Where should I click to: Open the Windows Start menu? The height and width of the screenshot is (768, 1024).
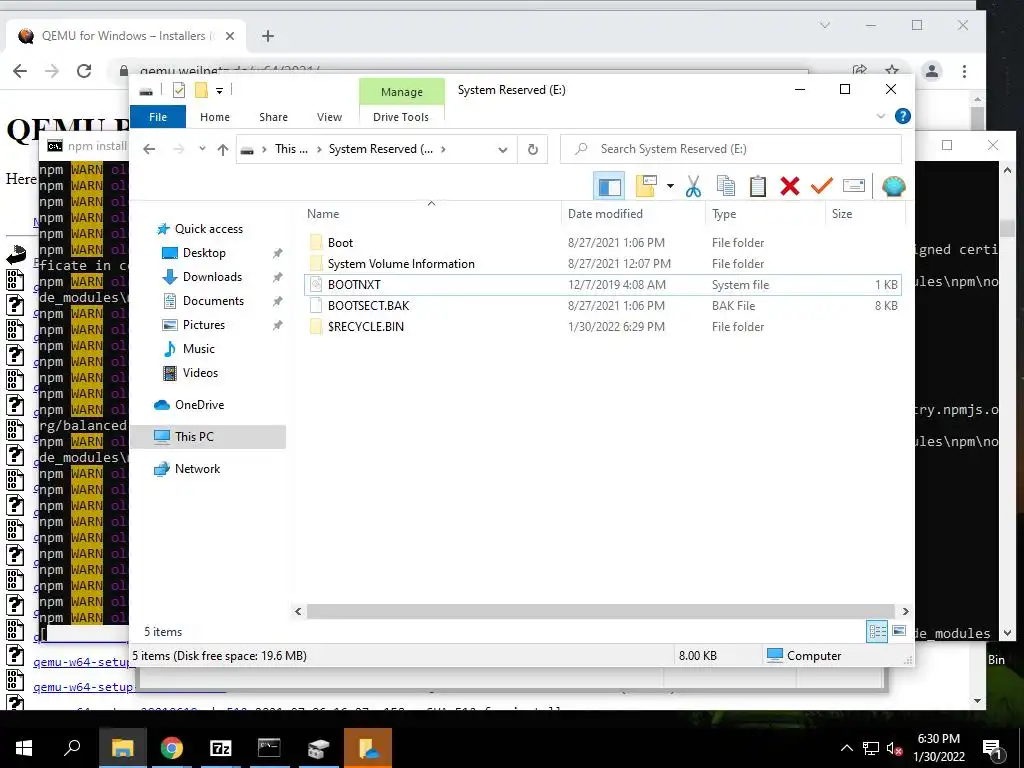(x=24, y=748)
